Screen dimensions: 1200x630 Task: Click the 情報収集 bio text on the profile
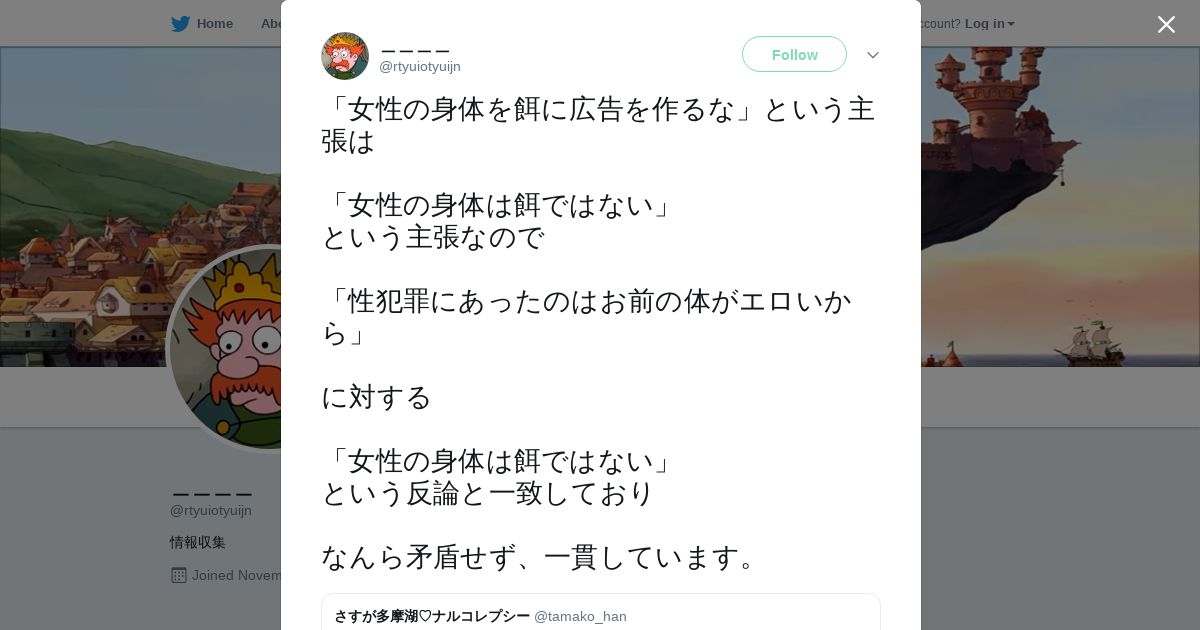[198, 542]
